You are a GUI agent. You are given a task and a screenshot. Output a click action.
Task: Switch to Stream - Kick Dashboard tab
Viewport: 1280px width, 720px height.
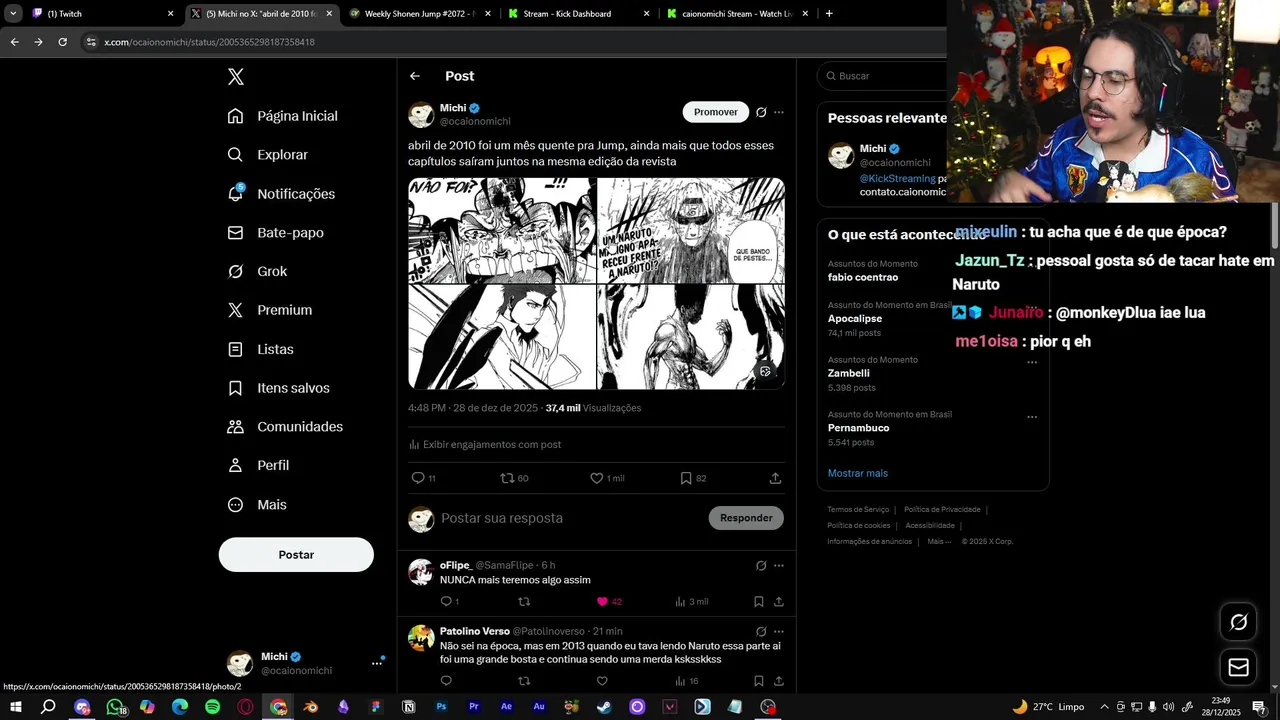[580, 14]
